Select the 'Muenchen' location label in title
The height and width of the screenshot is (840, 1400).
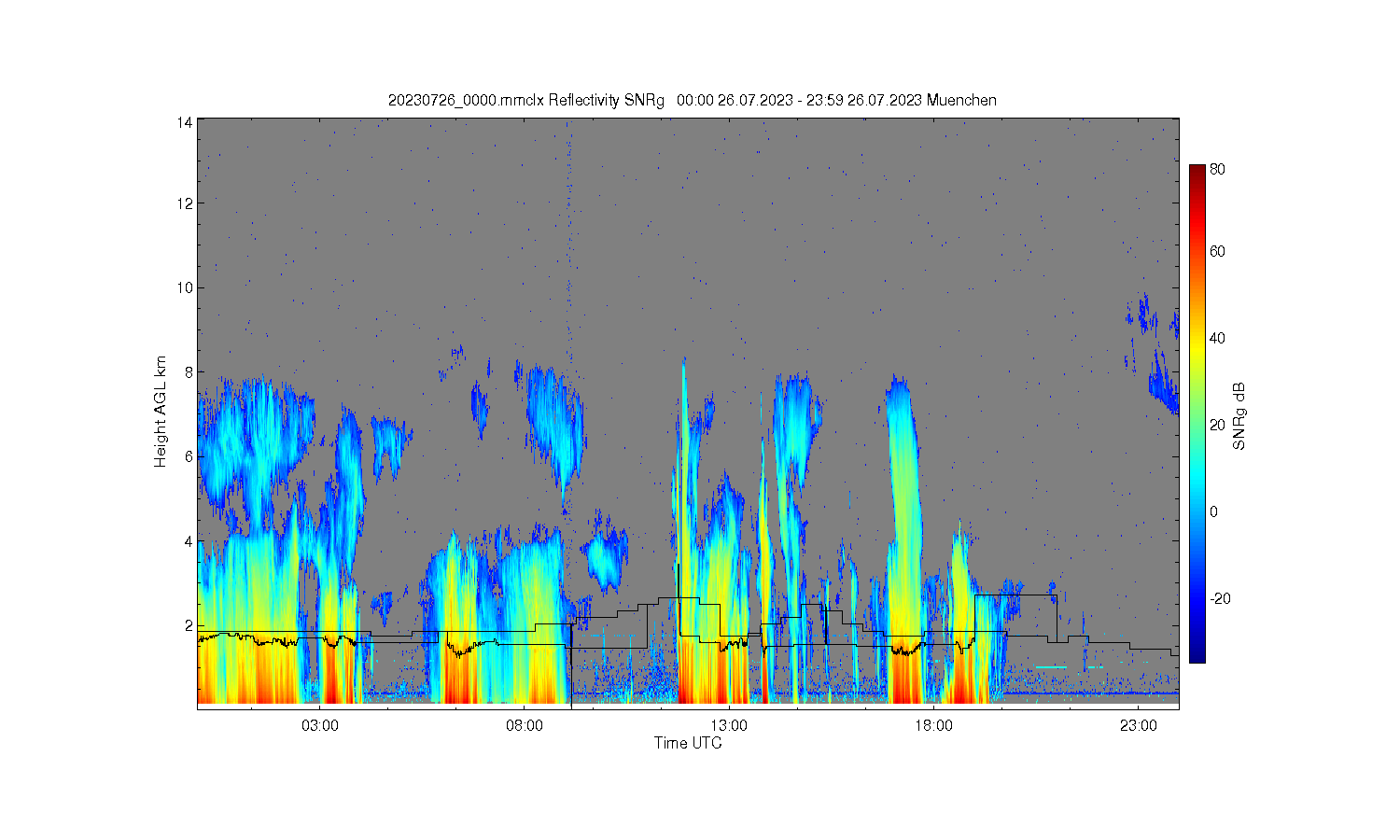(x=961, y=100)
